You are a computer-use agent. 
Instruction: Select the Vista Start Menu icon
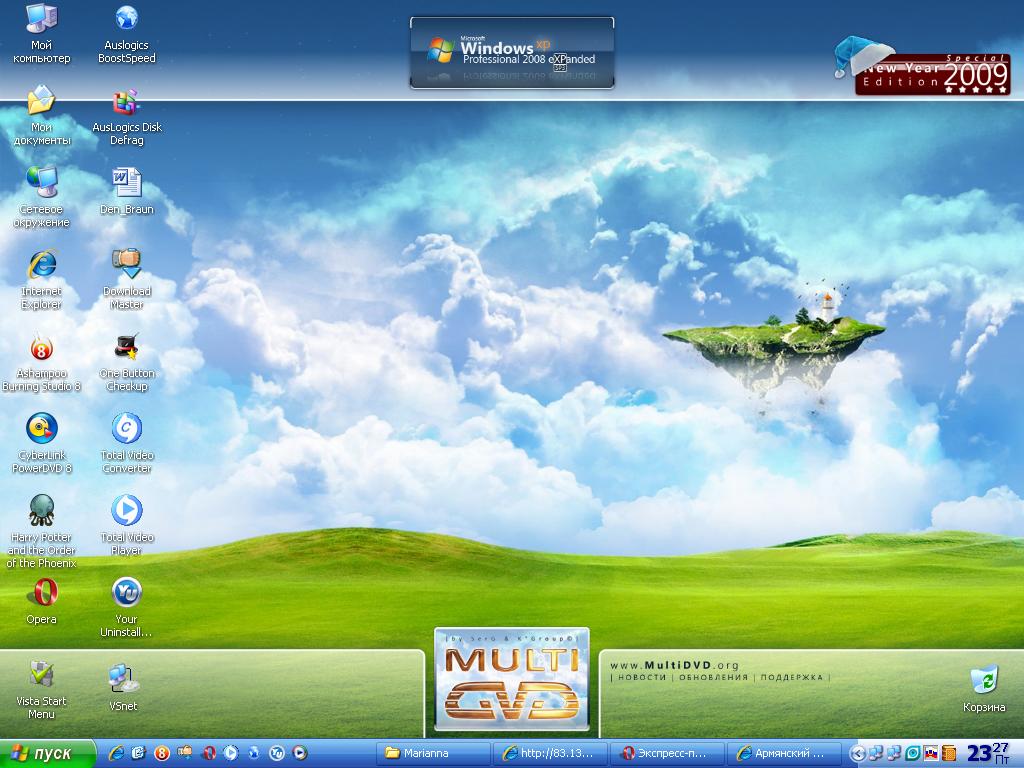41,675
